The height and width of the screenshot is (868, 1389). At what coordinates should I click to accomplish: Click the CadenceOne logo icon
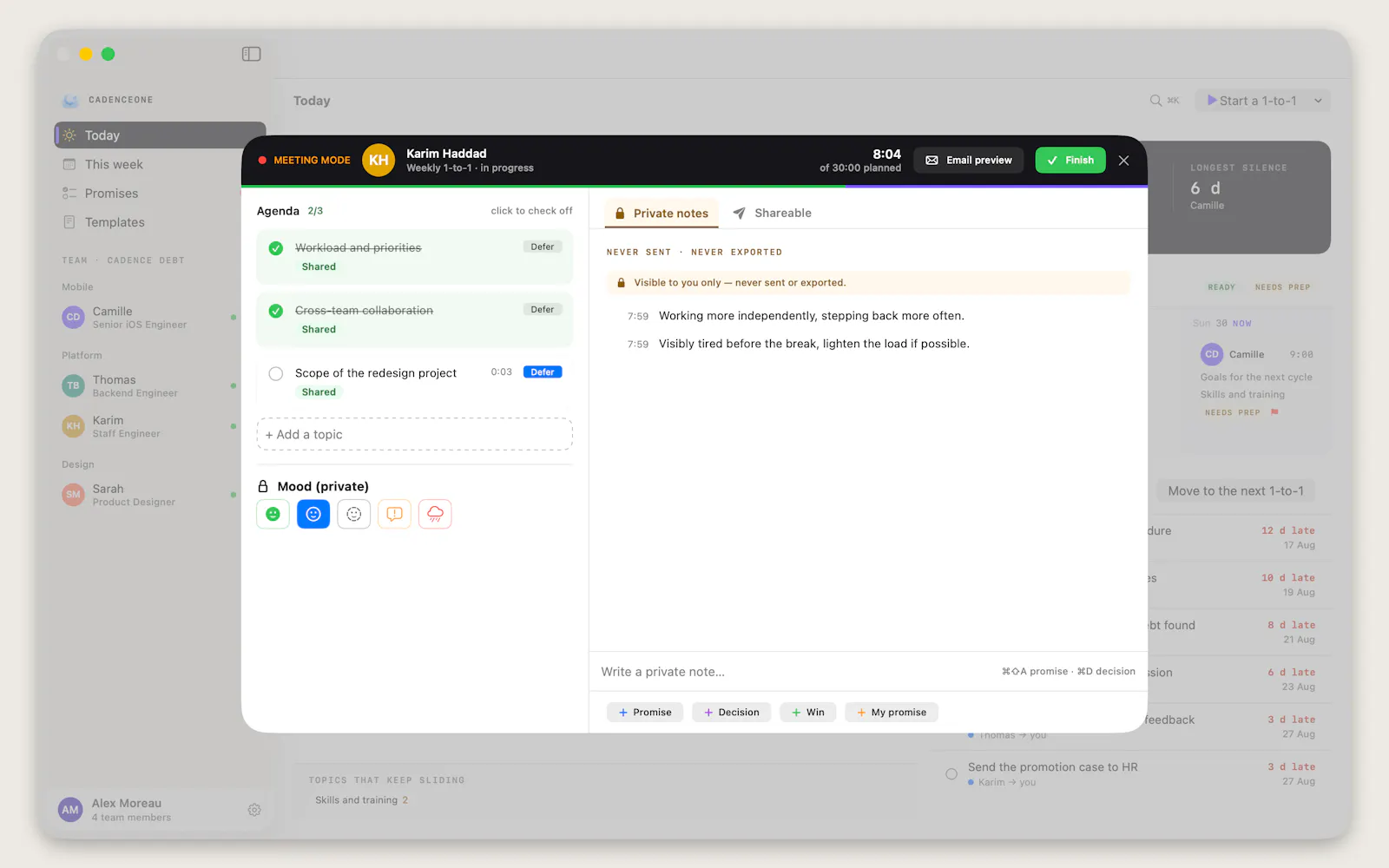point(70,100)
